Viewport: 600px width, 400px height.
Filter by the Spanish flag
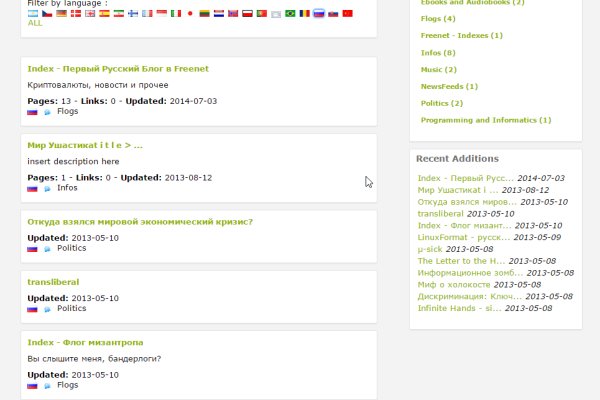click(104, 13)
